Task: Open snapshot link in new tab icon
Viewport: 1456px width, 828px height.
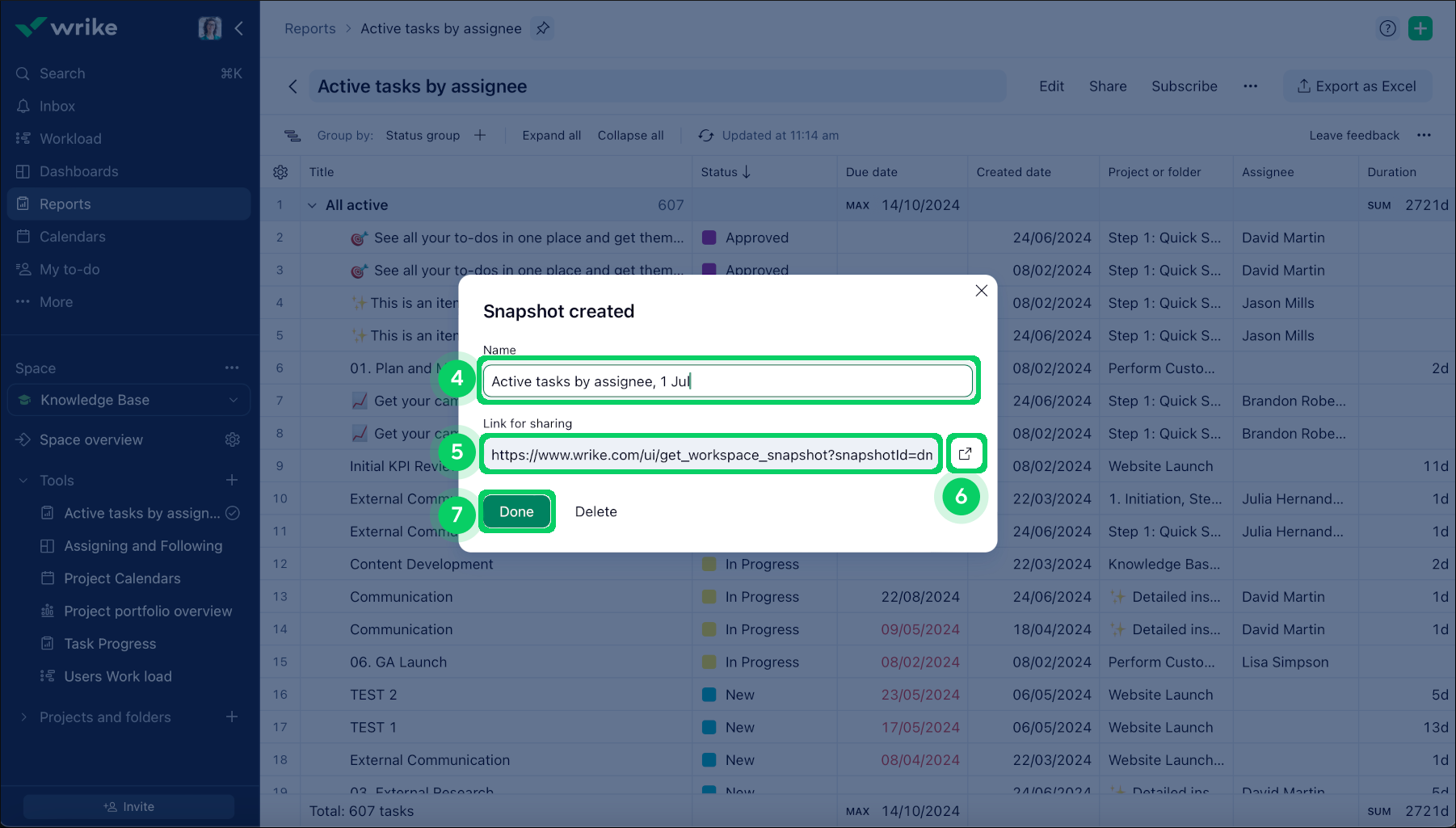Action: pos(965,453)
